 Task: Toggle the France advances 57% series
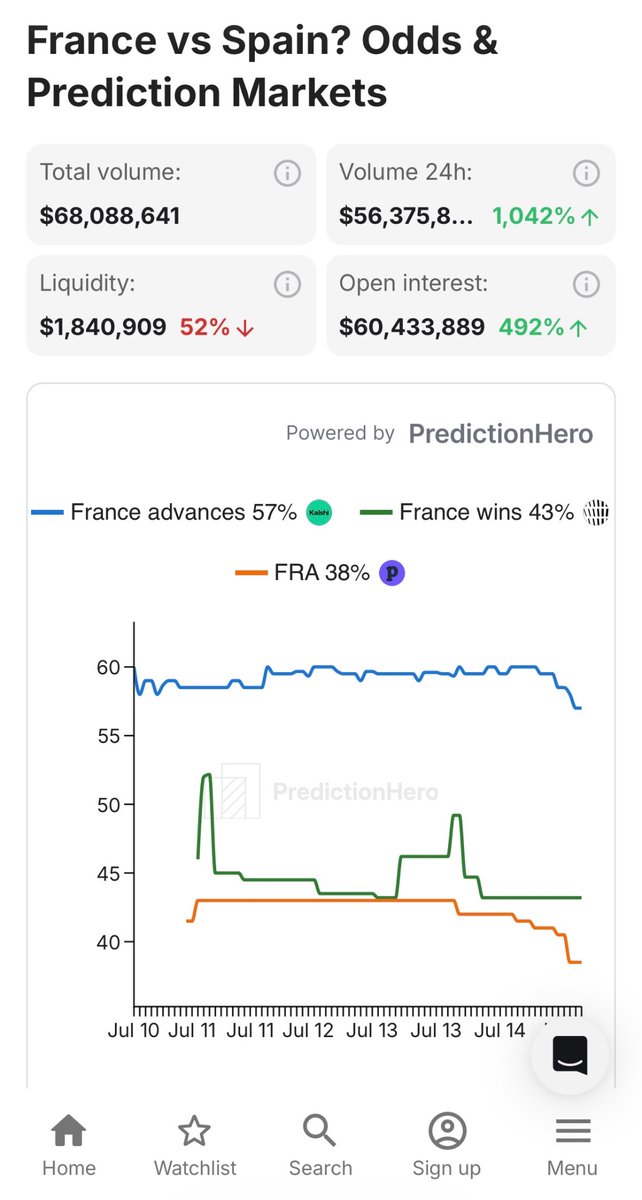pyautogui.click(x=183, y=512)
